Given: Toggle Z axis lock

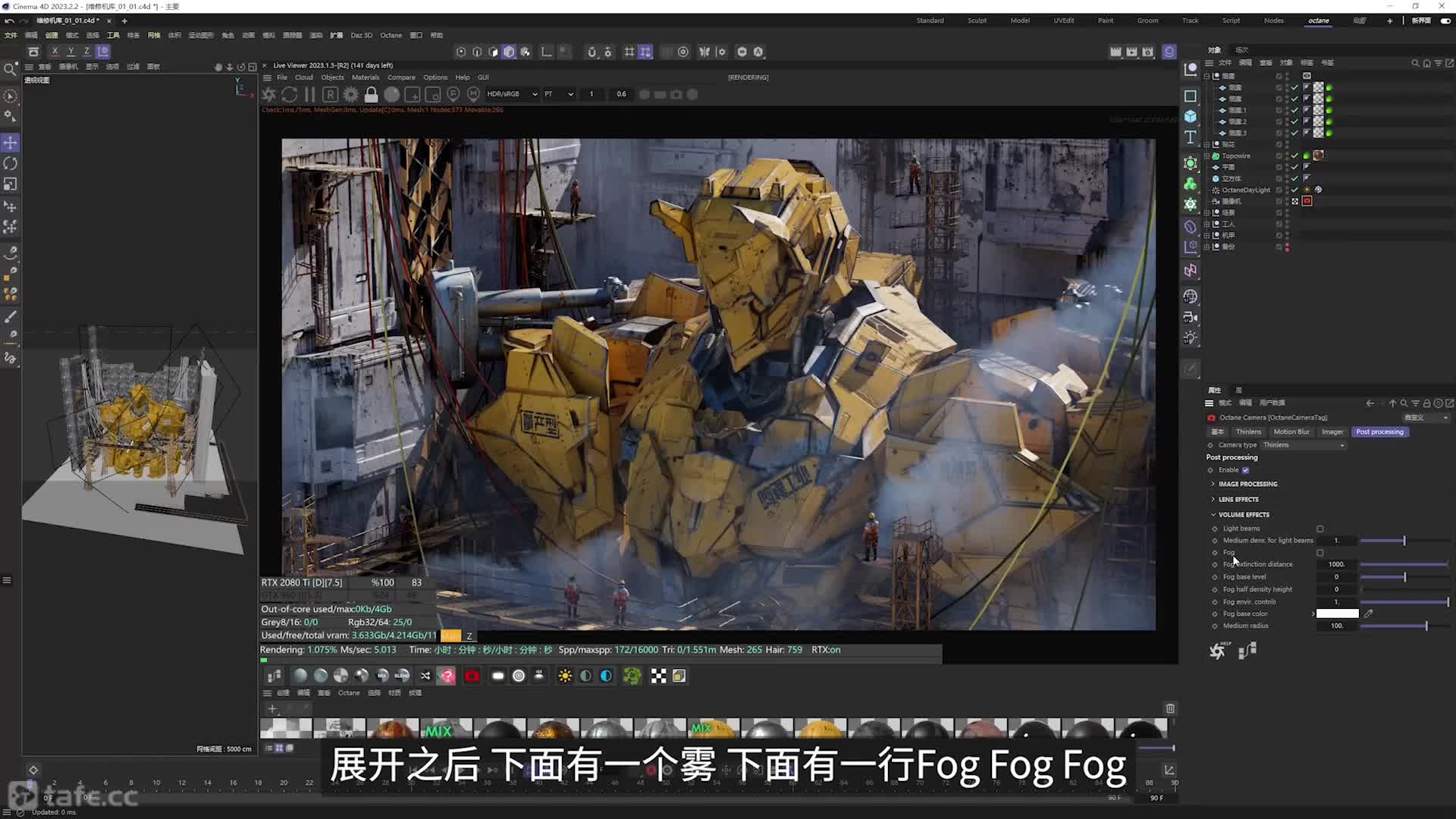Looking at the screenshot, I should 86,52.
